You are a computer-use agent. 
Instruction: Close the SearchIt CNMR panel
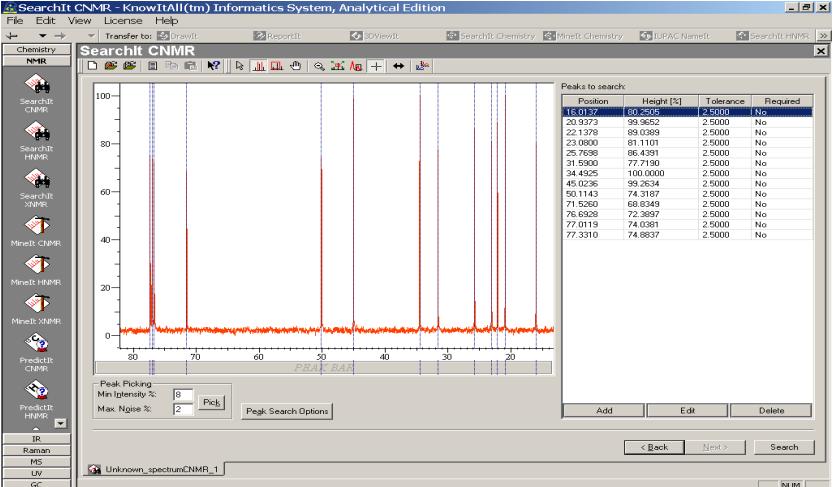tap(821, 51)
